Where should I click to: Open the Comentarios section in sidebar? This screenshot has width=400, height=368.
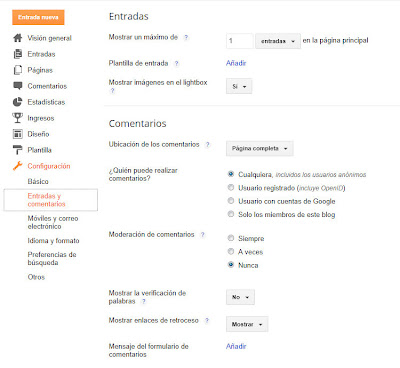pyautogui.click(x=47, y=86)
